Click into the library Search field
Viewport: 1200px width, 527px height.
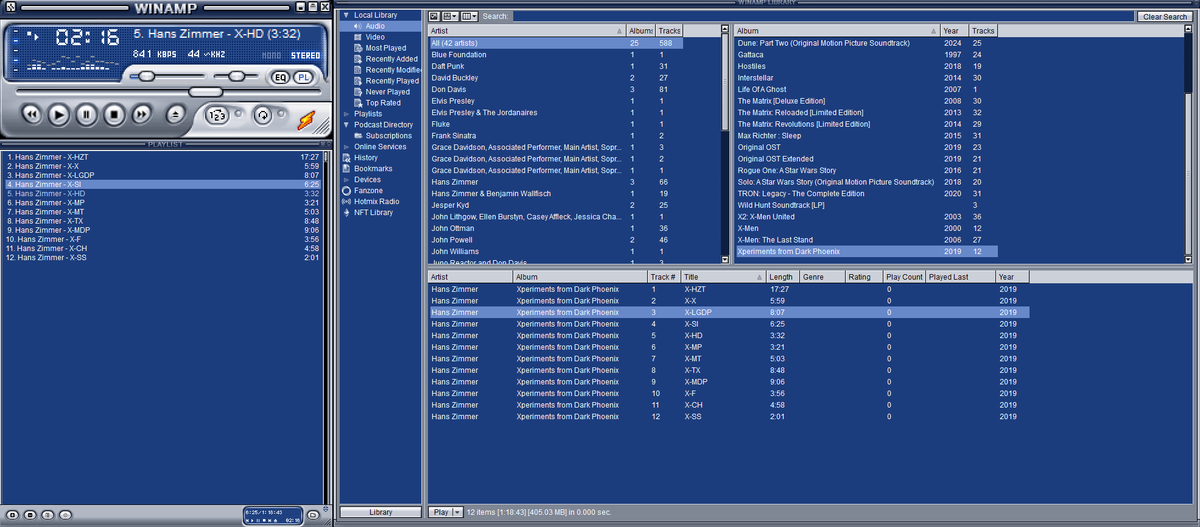coord(823,16)
